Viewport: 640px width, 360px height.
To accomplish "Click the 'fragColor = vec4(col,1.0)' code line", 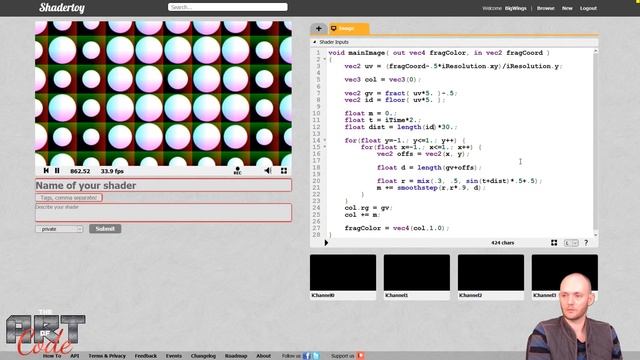I will pyautogui.click(x=397, y=228).
